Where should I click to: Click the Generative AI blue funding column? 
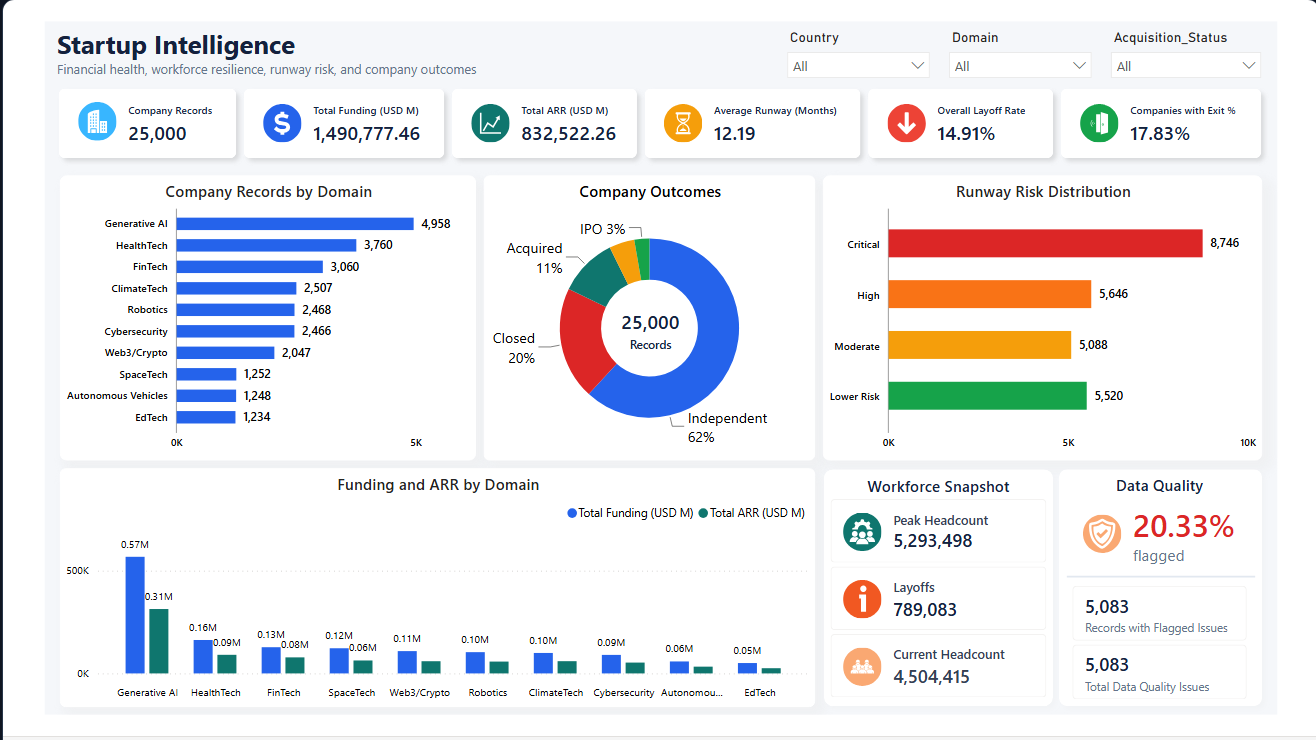point(135,615)
